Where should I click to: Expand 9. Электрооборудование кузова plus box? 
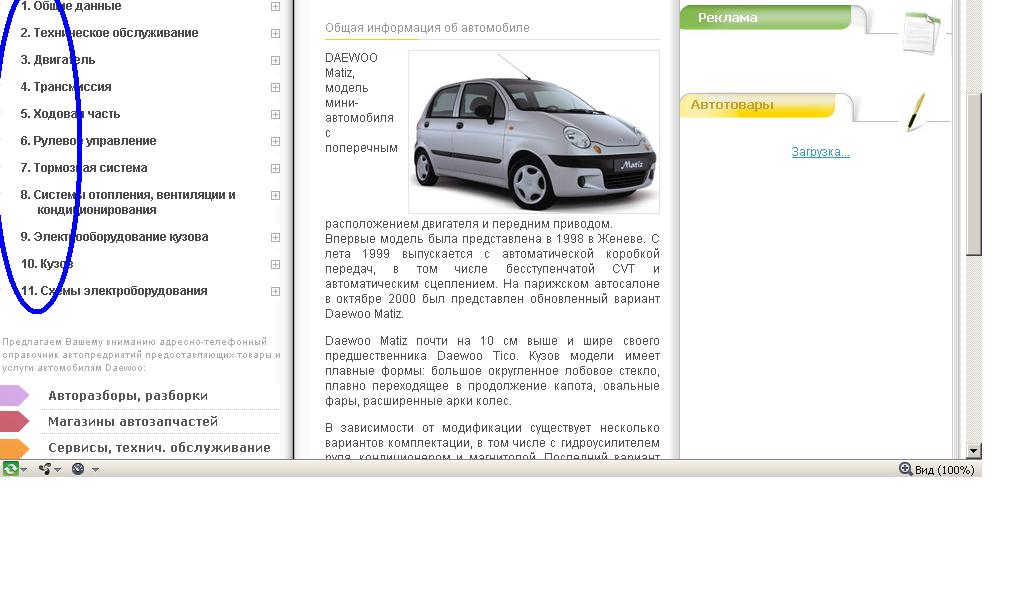click(x=276, y=238)
